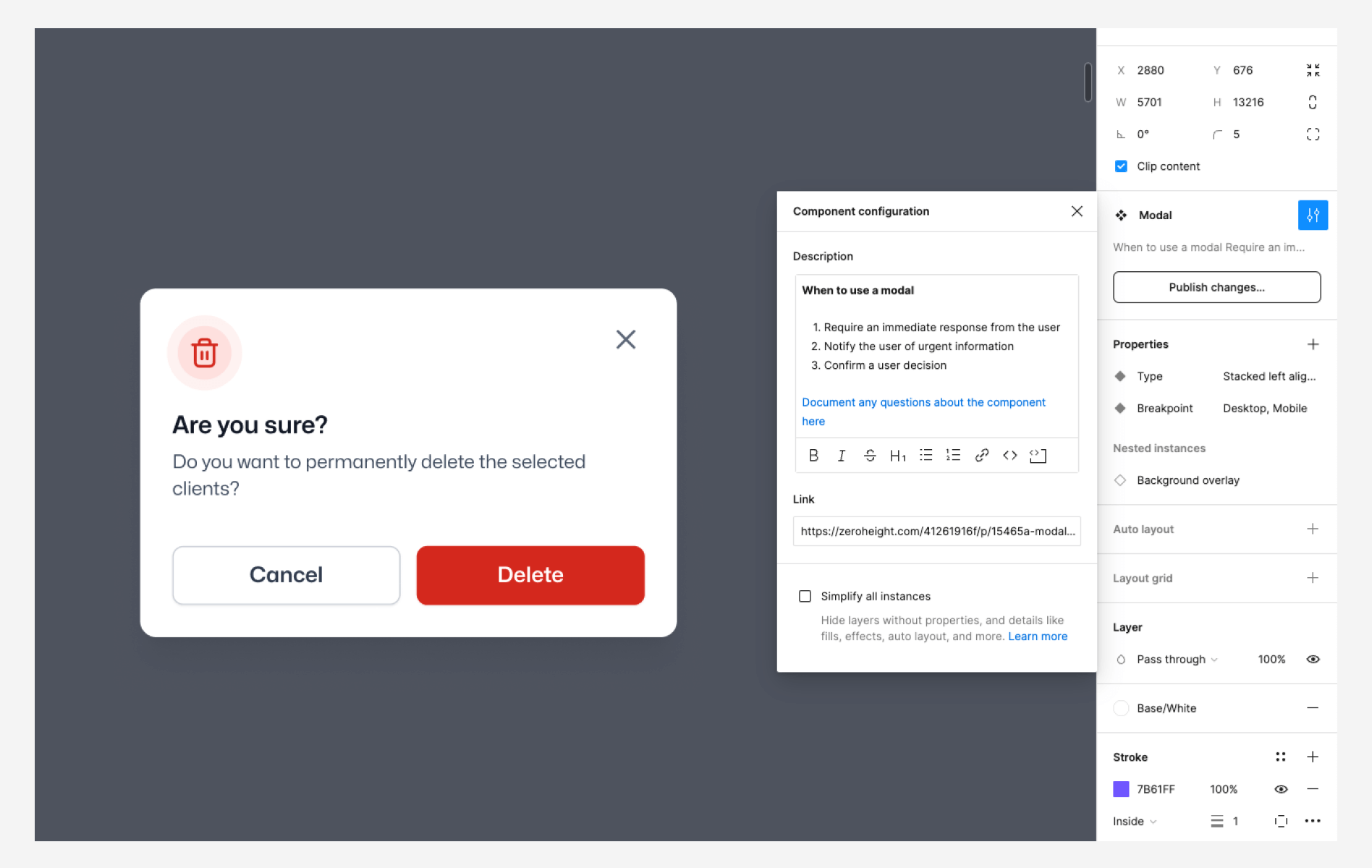Click the zeroheight Link input field
The width and height of the screenshot is (1372, 868).
(937, 531)
